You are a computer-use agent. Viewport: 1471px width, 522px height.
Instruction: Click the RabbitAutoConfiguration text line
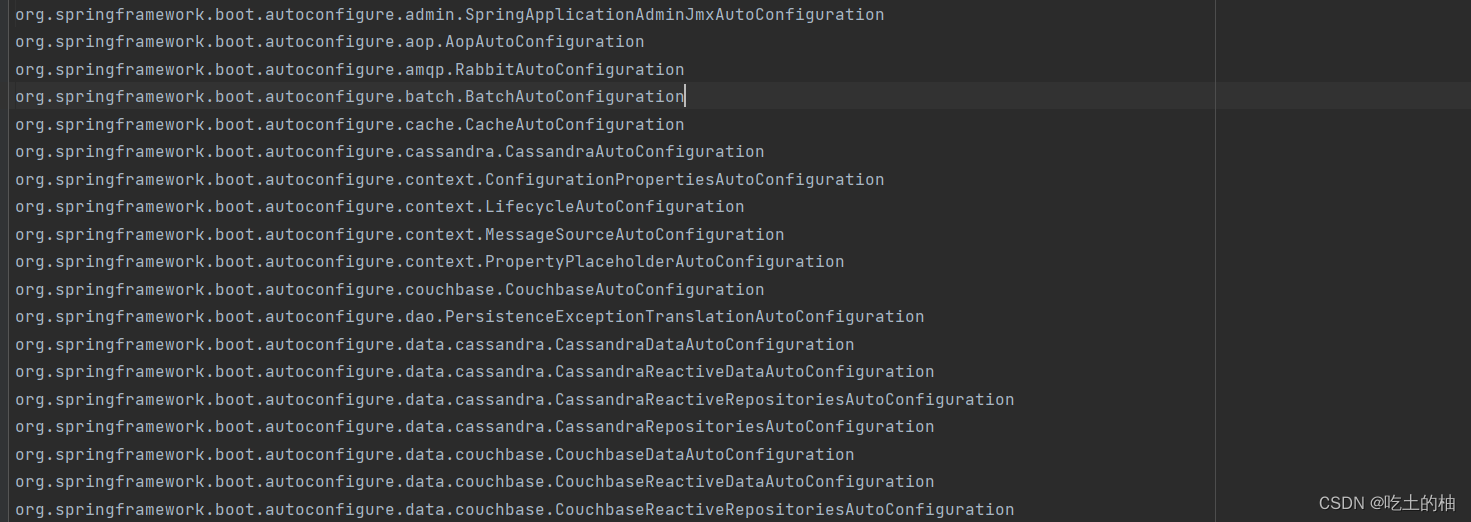(350, 70)
